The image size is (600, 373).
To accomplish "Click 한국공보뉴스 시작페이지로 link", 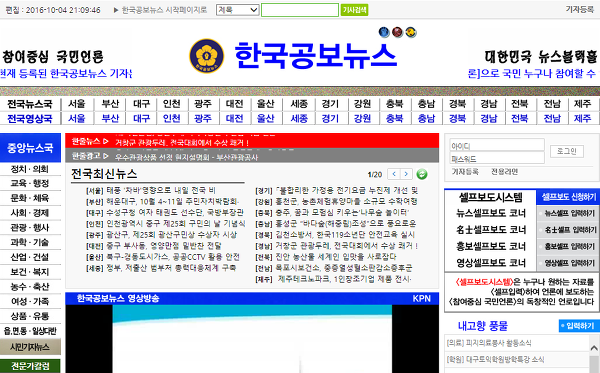I will tap(164, 10).
